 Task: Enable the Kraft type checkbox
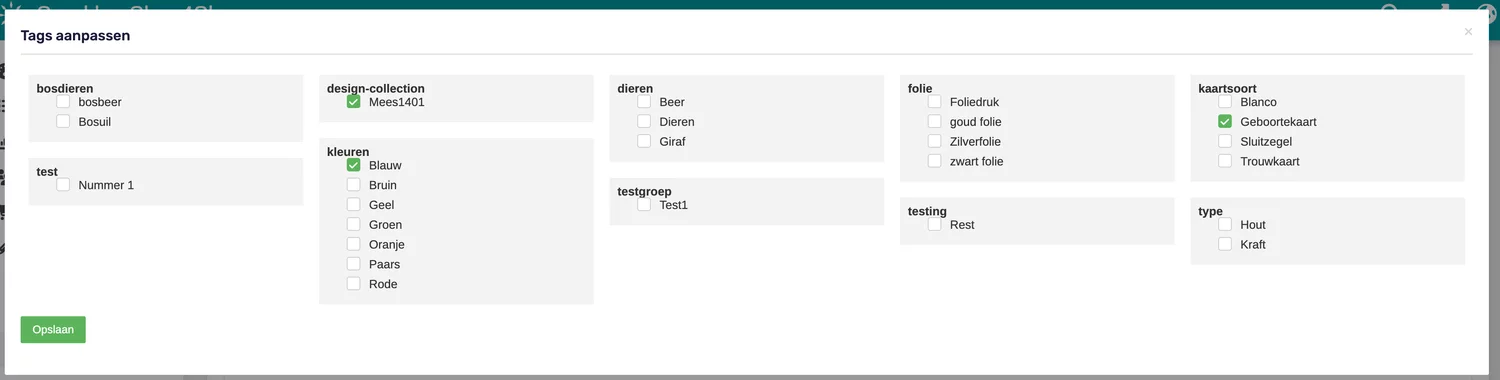[x=1225, y=244]
